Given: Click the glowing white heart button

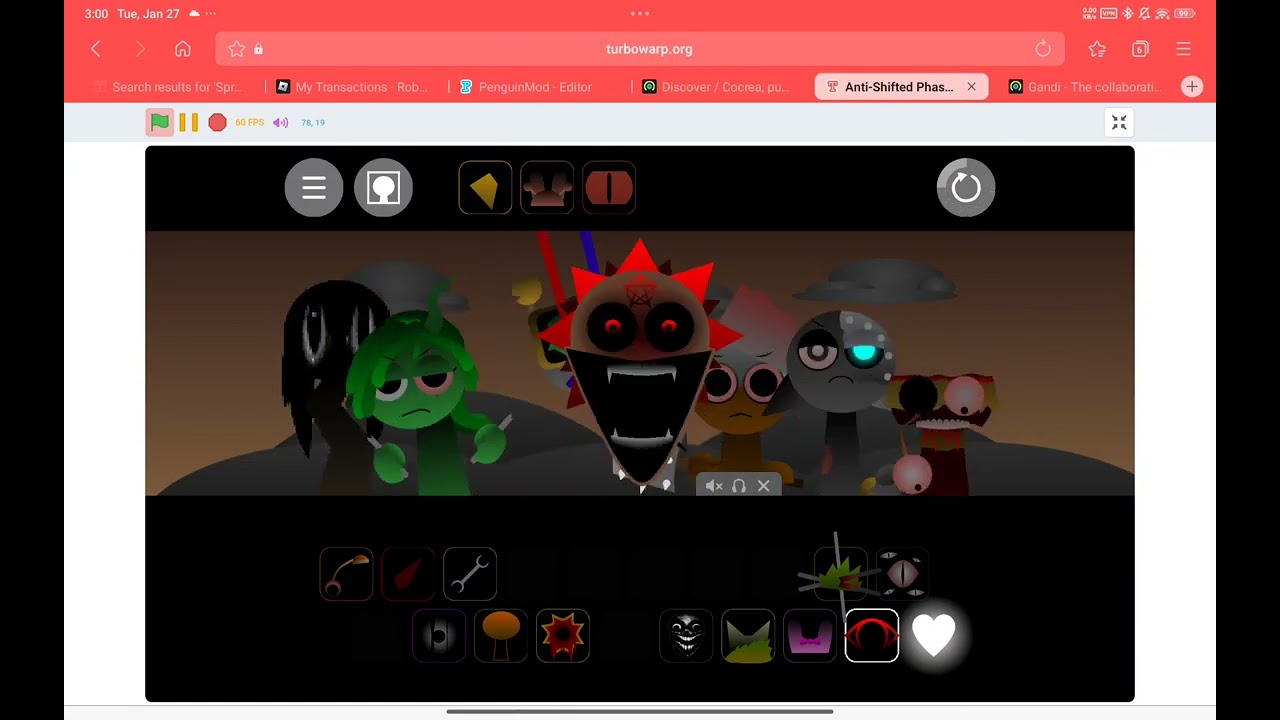Looking at the screenshot, I should pos(934,636).
